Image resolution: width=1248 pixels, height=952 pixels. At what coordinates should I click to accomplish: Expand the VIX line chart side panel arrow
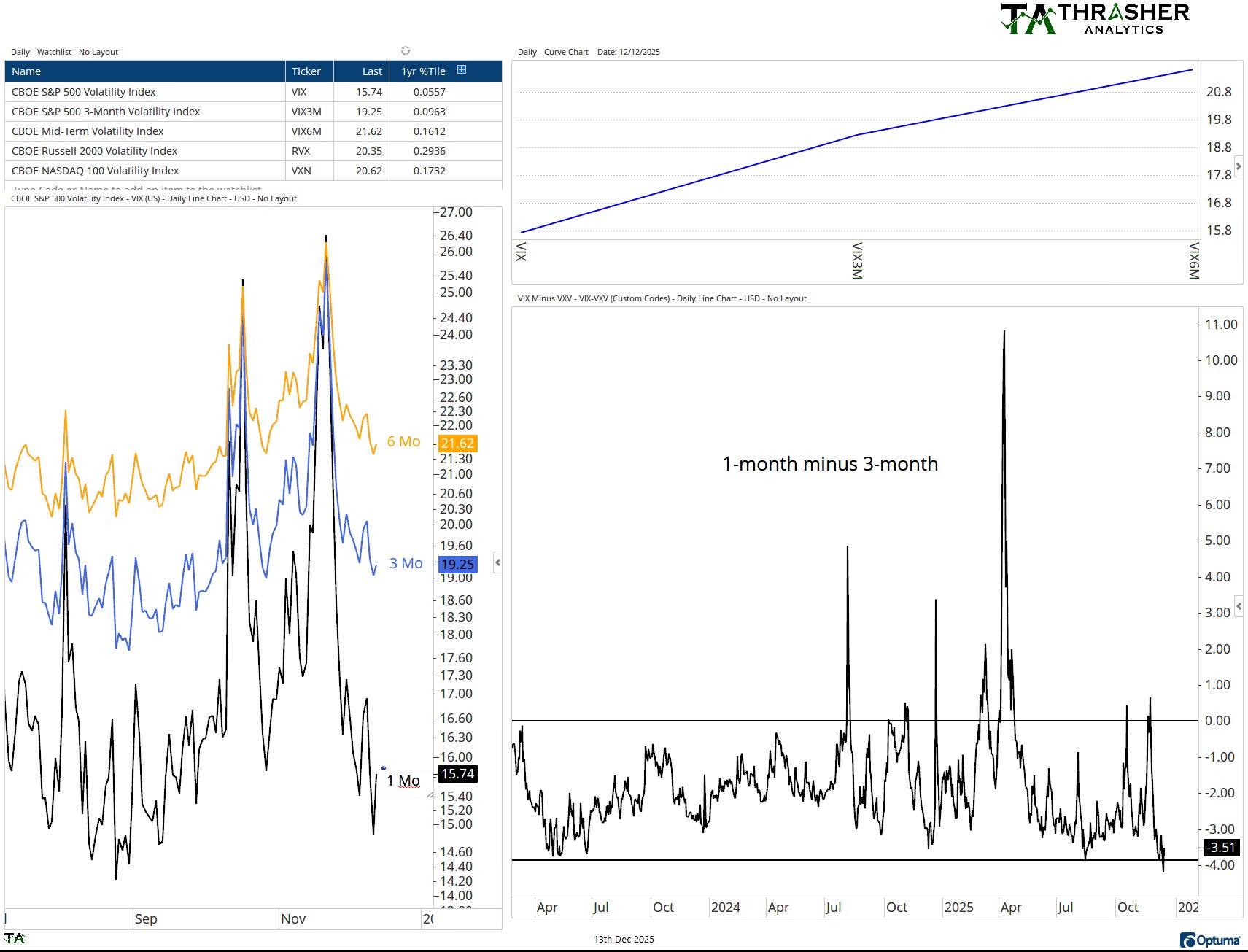[x=497, y=562]
